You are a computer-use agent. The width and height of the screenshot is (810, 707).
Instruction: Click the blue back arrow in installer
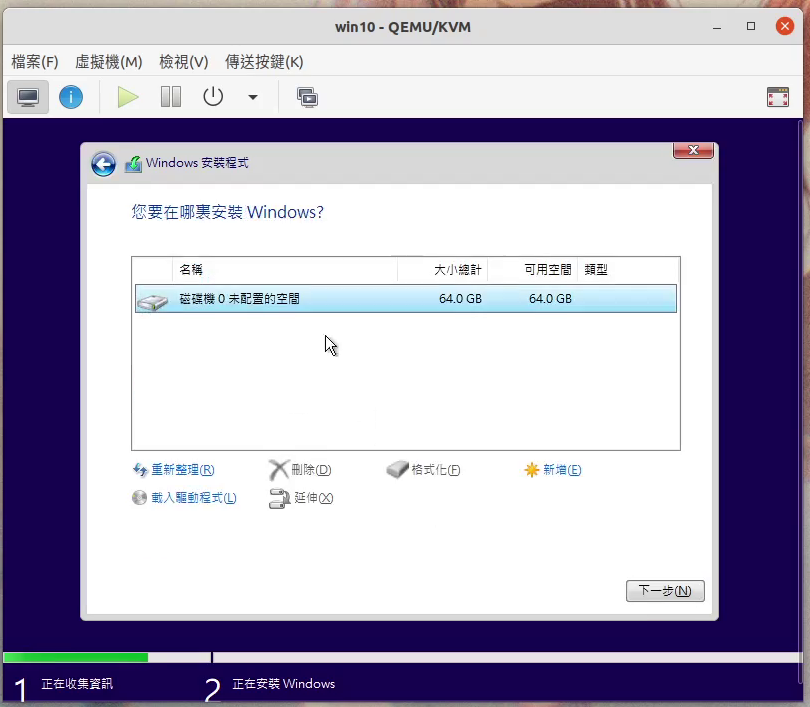tap(103, 164)
